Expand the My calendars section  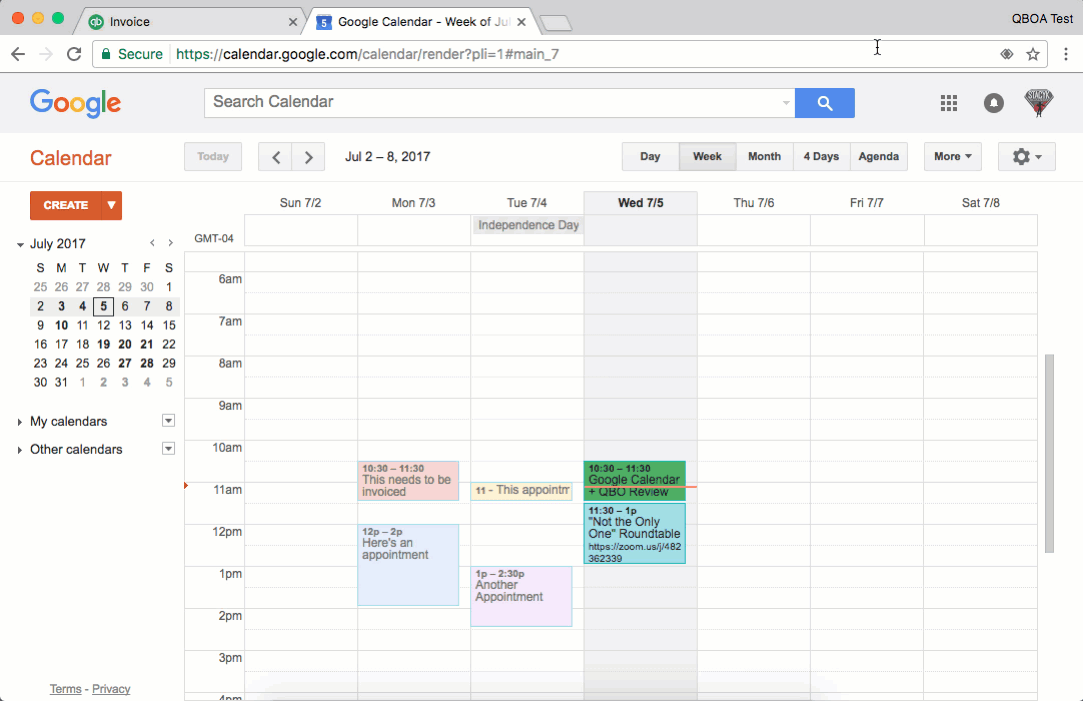tap(20, 422)
